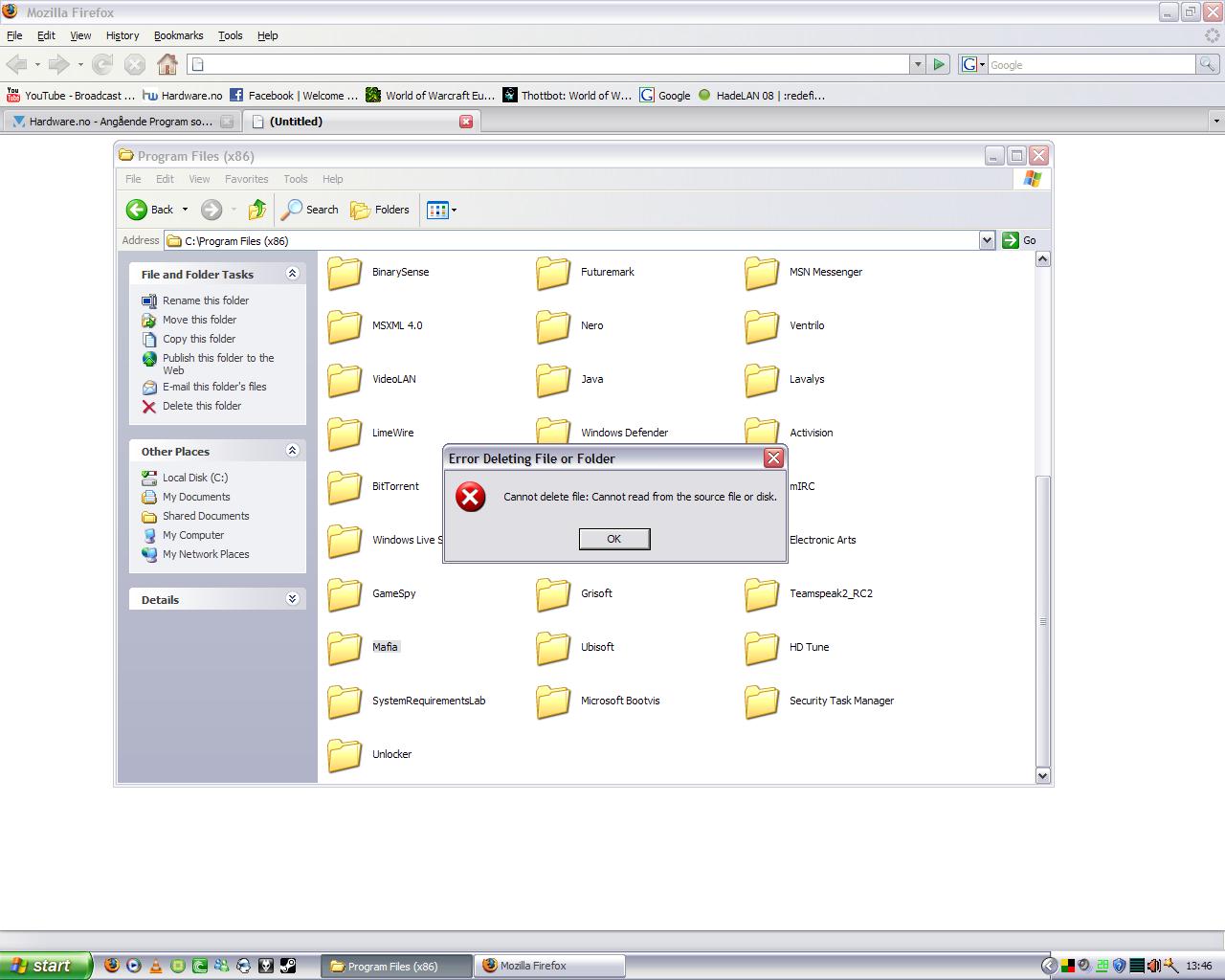Image resolution: width=1225 pixels, height=980 pixels.
Task: Open Firefox URL bar history dropdown
Action: click(x=918, y=64)
